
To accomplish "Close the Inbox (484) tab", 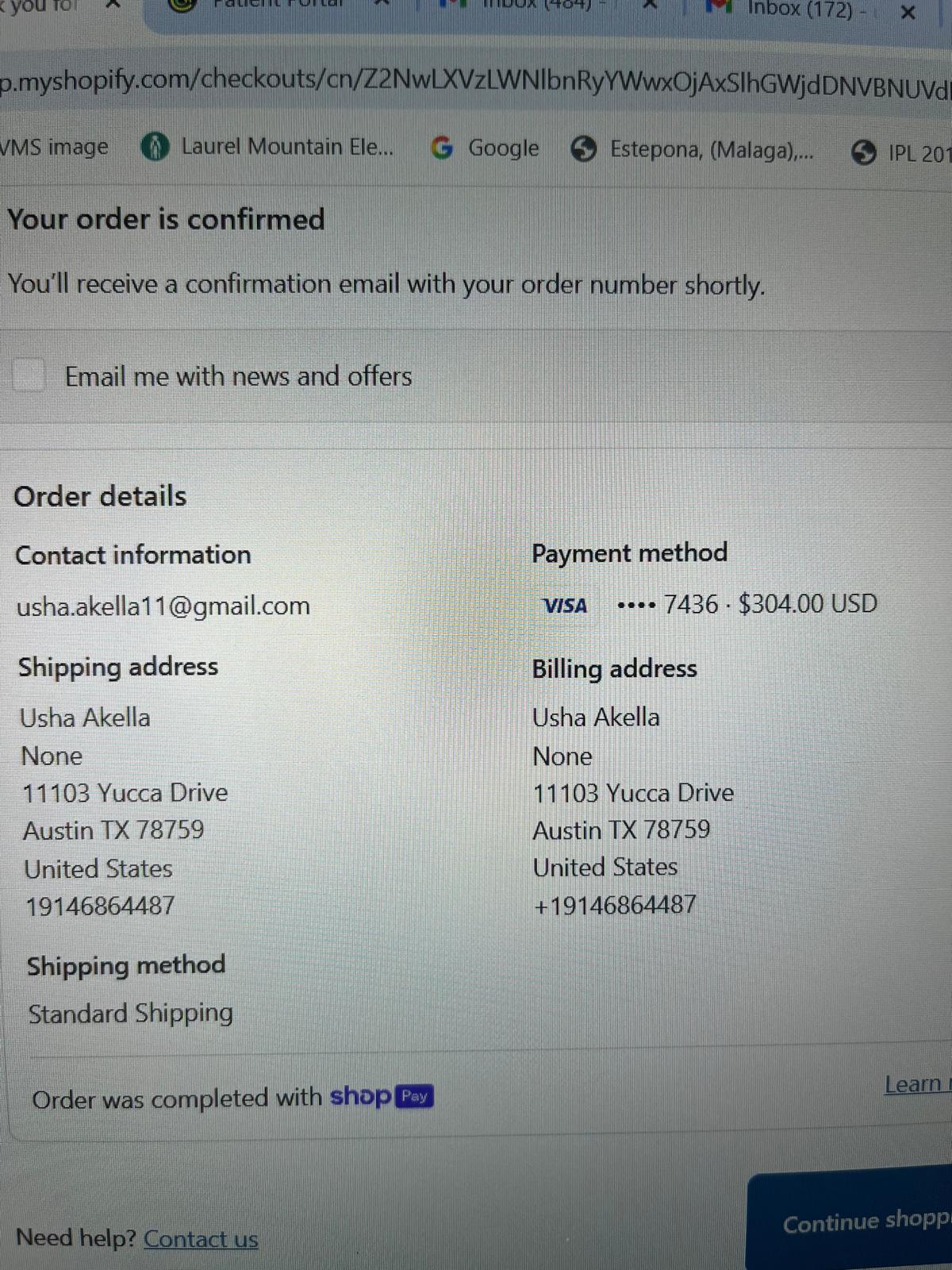I will tap(650, 4).
